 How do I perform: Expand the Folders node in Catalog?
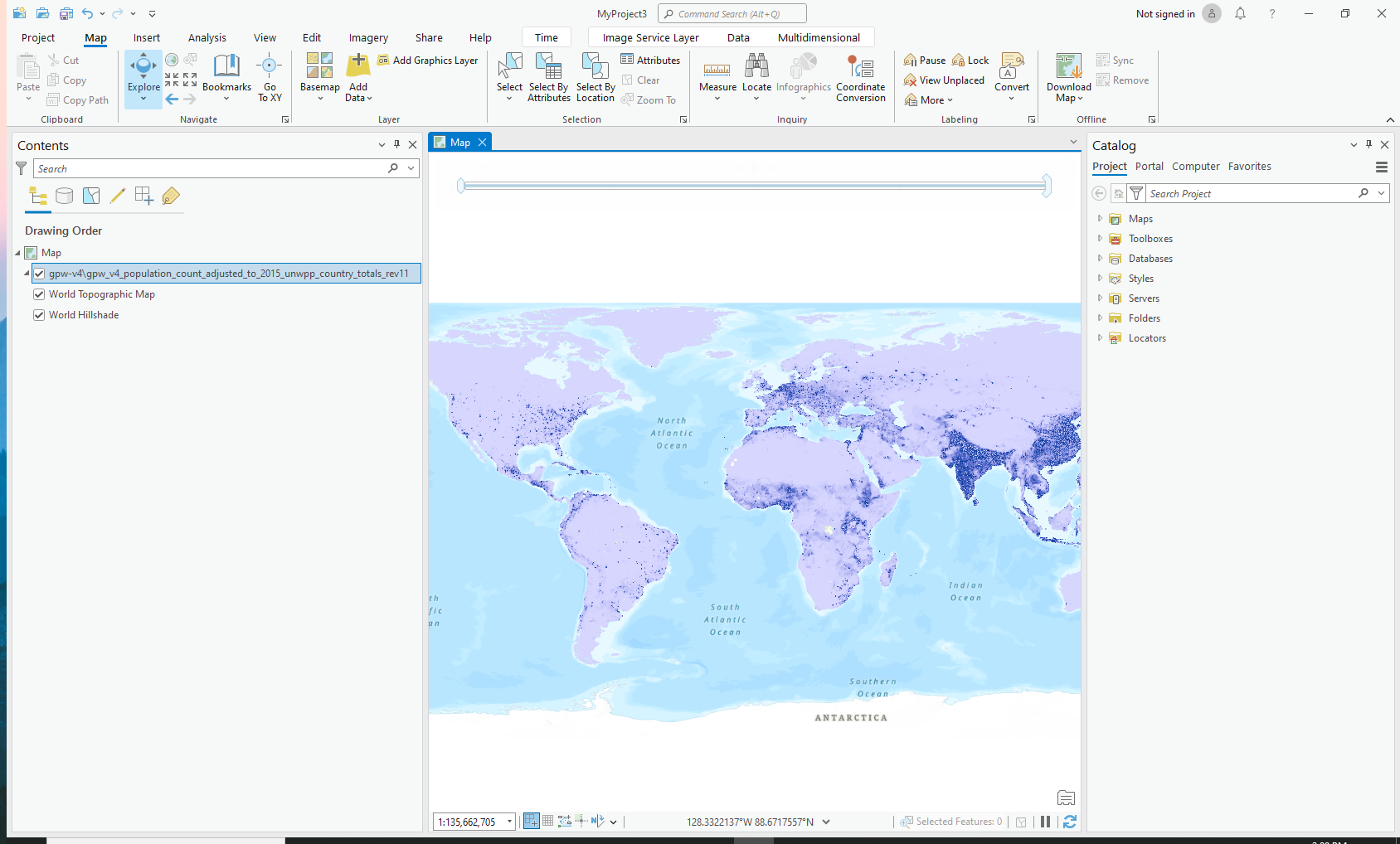(x=1100, y=318)
